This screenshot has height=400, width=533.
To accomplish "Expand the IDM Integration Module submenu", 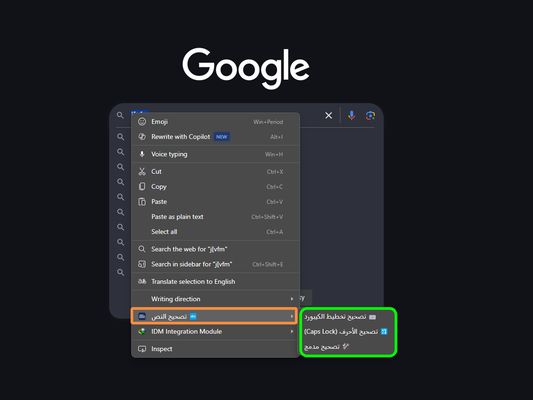I will pos(215,331).
